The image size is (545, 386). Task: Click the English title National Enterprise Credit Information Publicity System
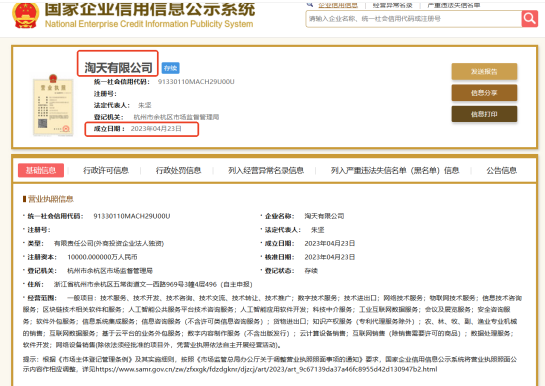point(149,24)
